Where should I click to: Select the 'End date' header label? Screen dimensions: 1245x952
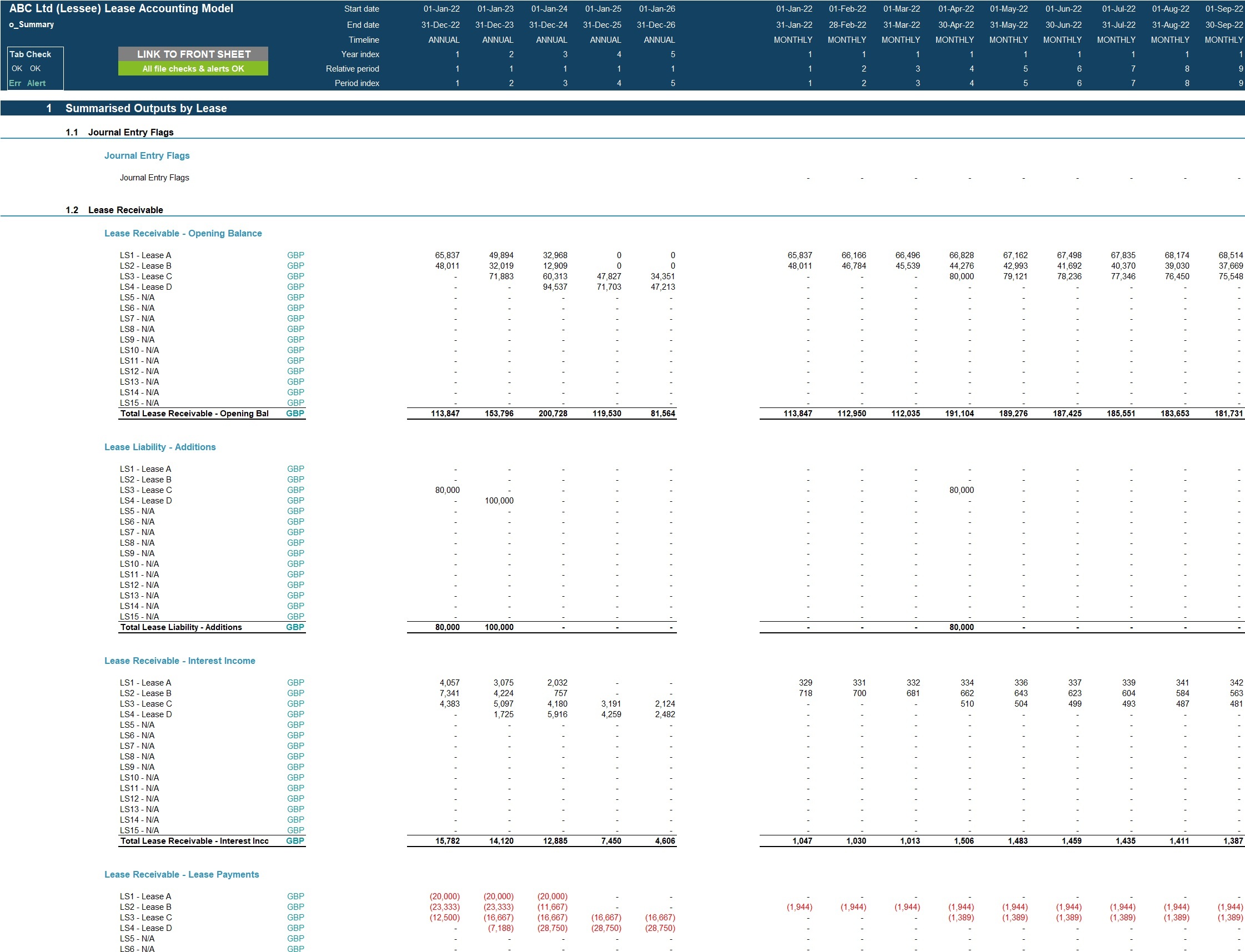pyautogui.click(x=363, y=25)
